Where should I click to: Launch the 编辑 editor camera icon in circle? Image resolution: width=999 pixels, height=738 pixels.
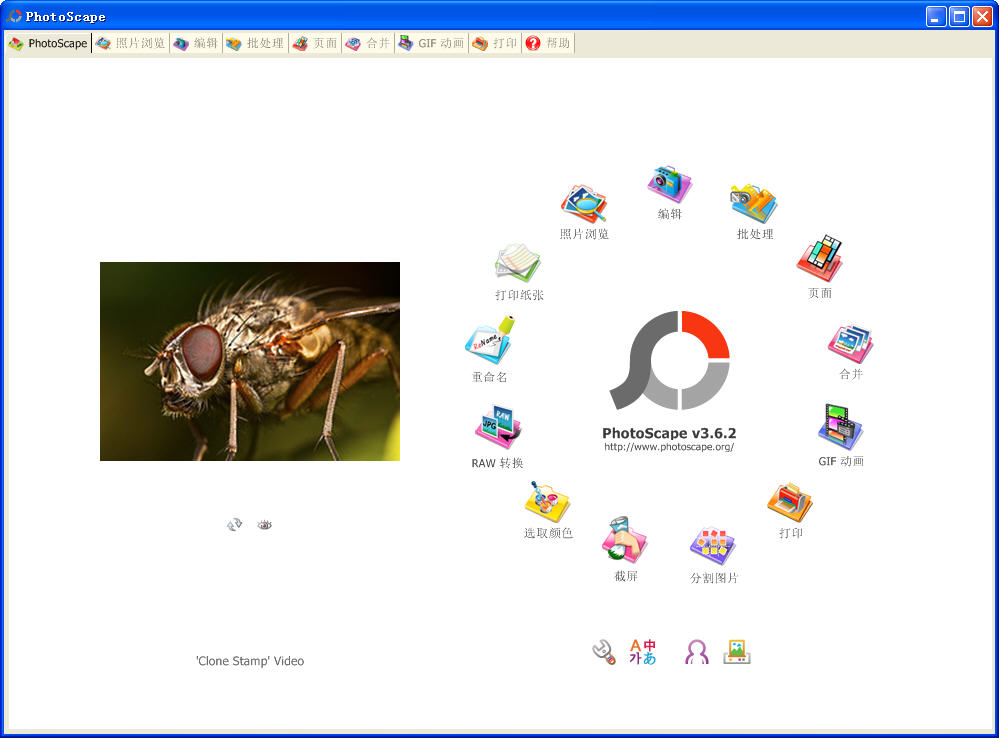pos(670,184)
